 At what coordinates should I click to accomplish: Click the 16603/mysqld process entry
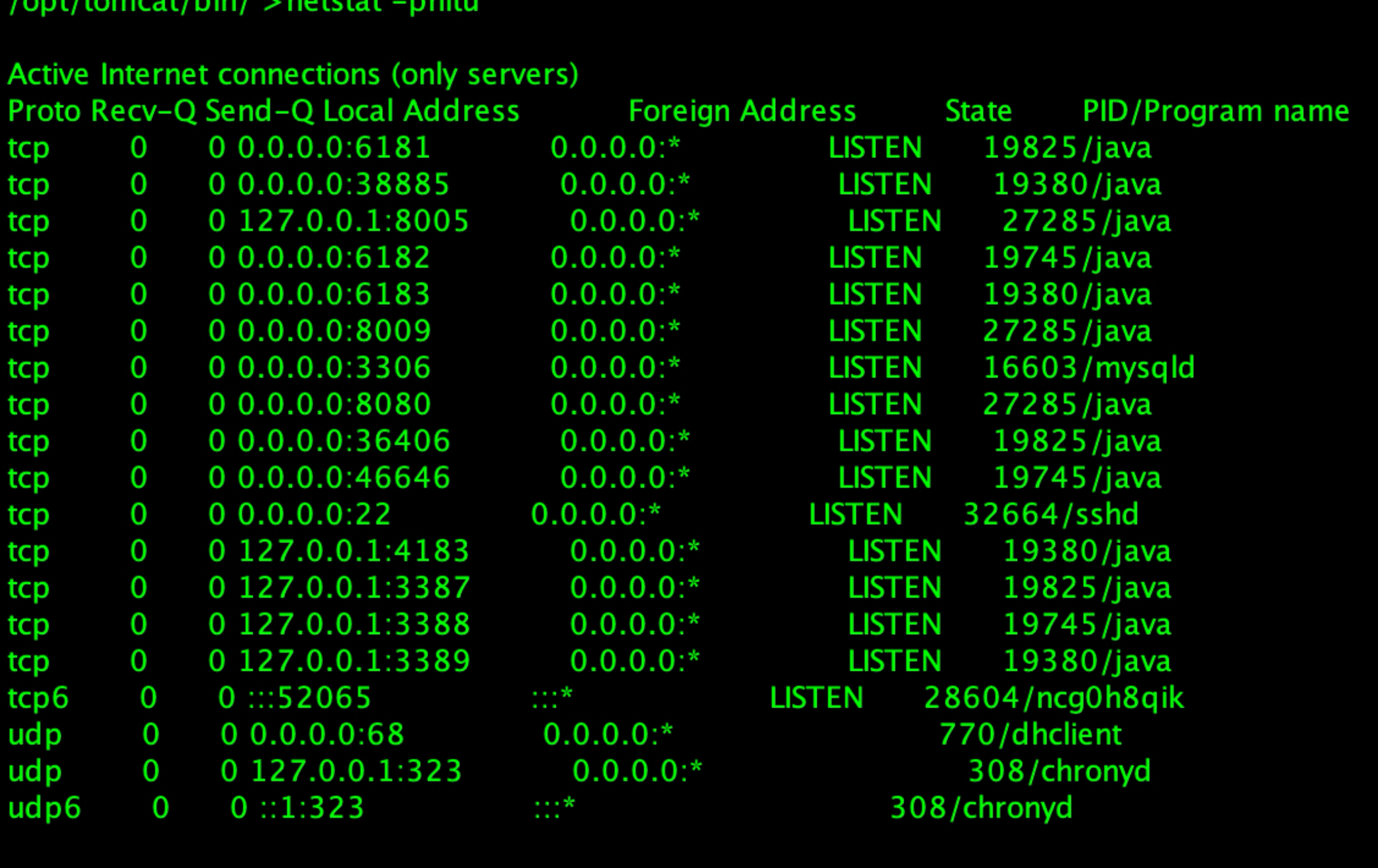pos(1089,368)
